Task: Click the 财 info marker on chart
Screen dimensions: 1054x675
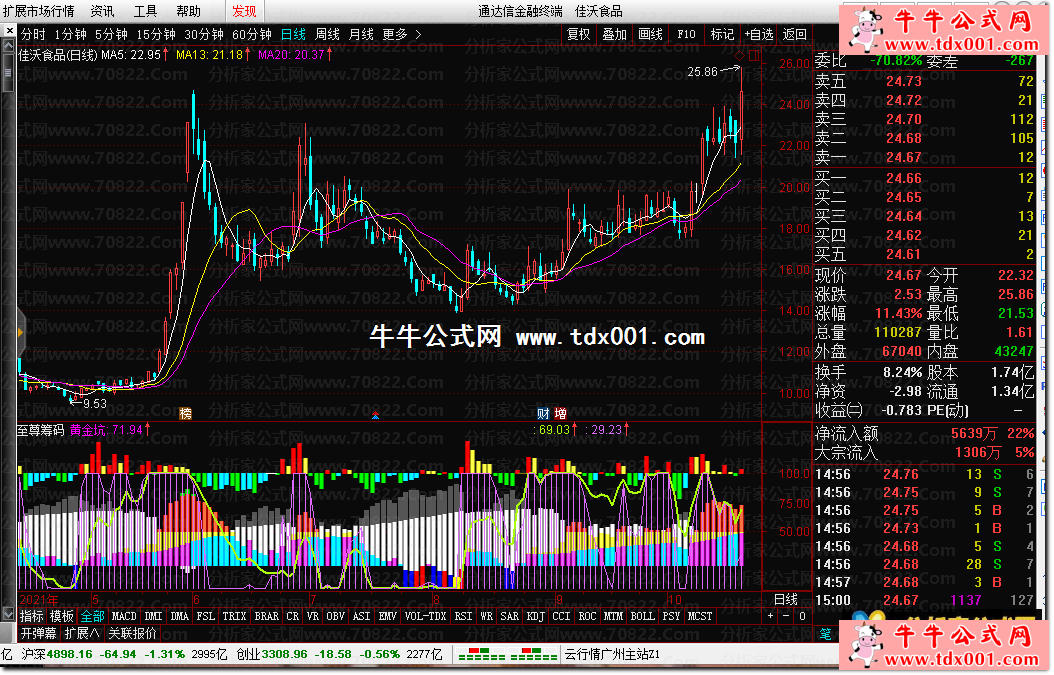Action: click(x=543, y=413)
